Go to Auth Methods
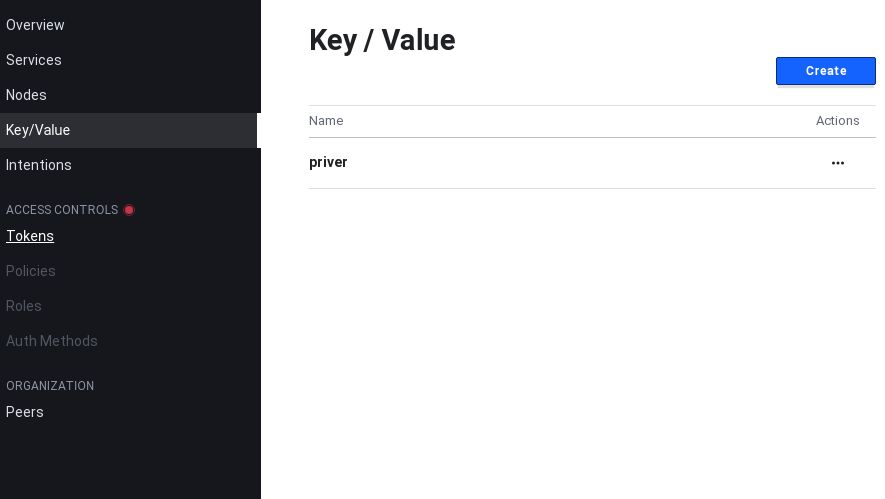The image size is (885, 499). pos(52,341)
